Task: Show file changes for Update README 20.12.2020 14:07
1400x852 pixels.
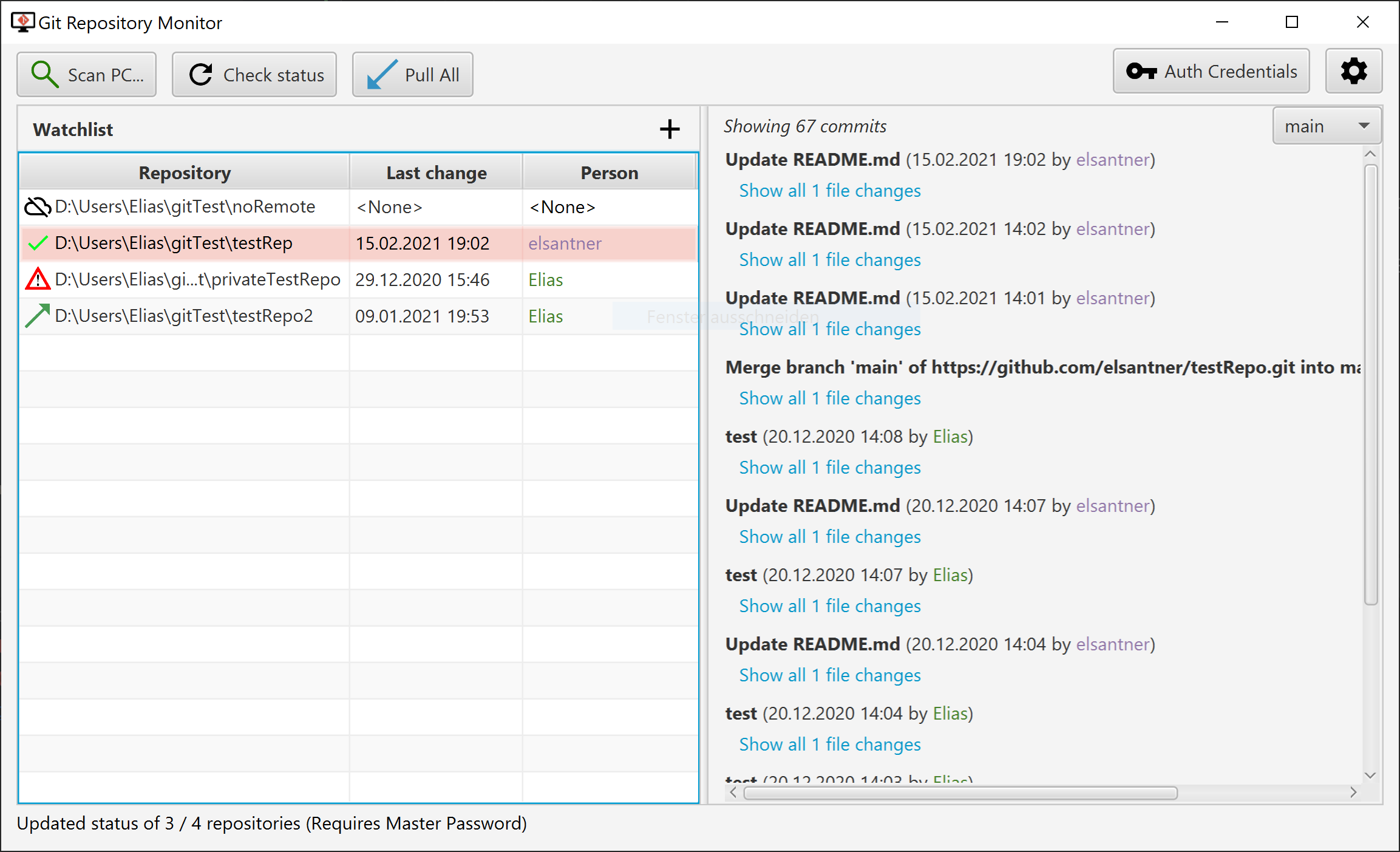Action: click(x=830, y=537)
